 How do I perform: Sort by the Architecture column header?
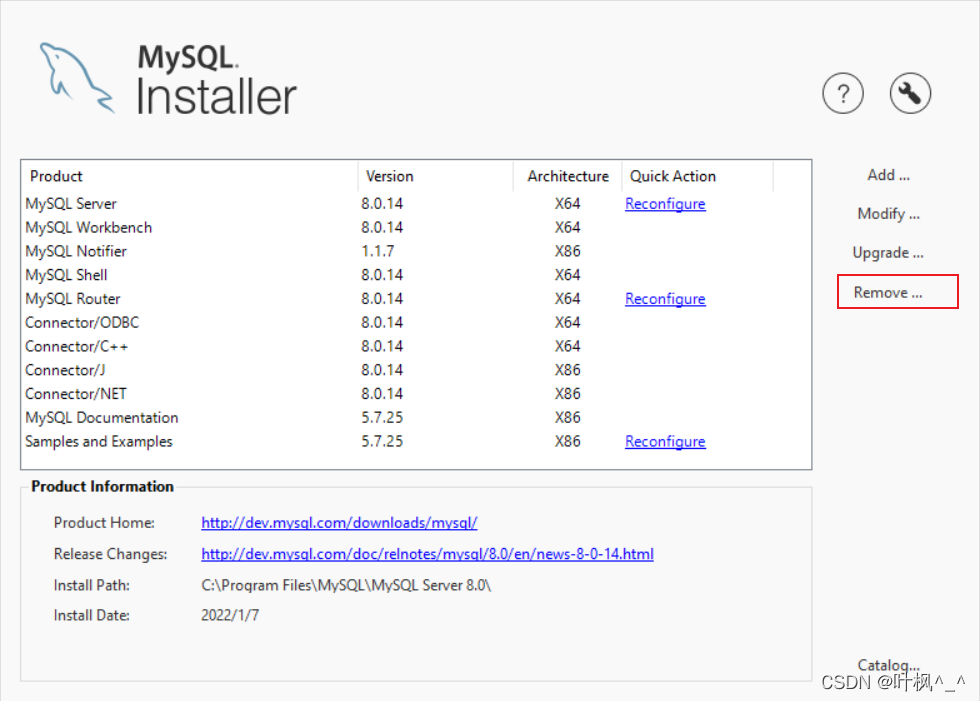tap(568, 176)
